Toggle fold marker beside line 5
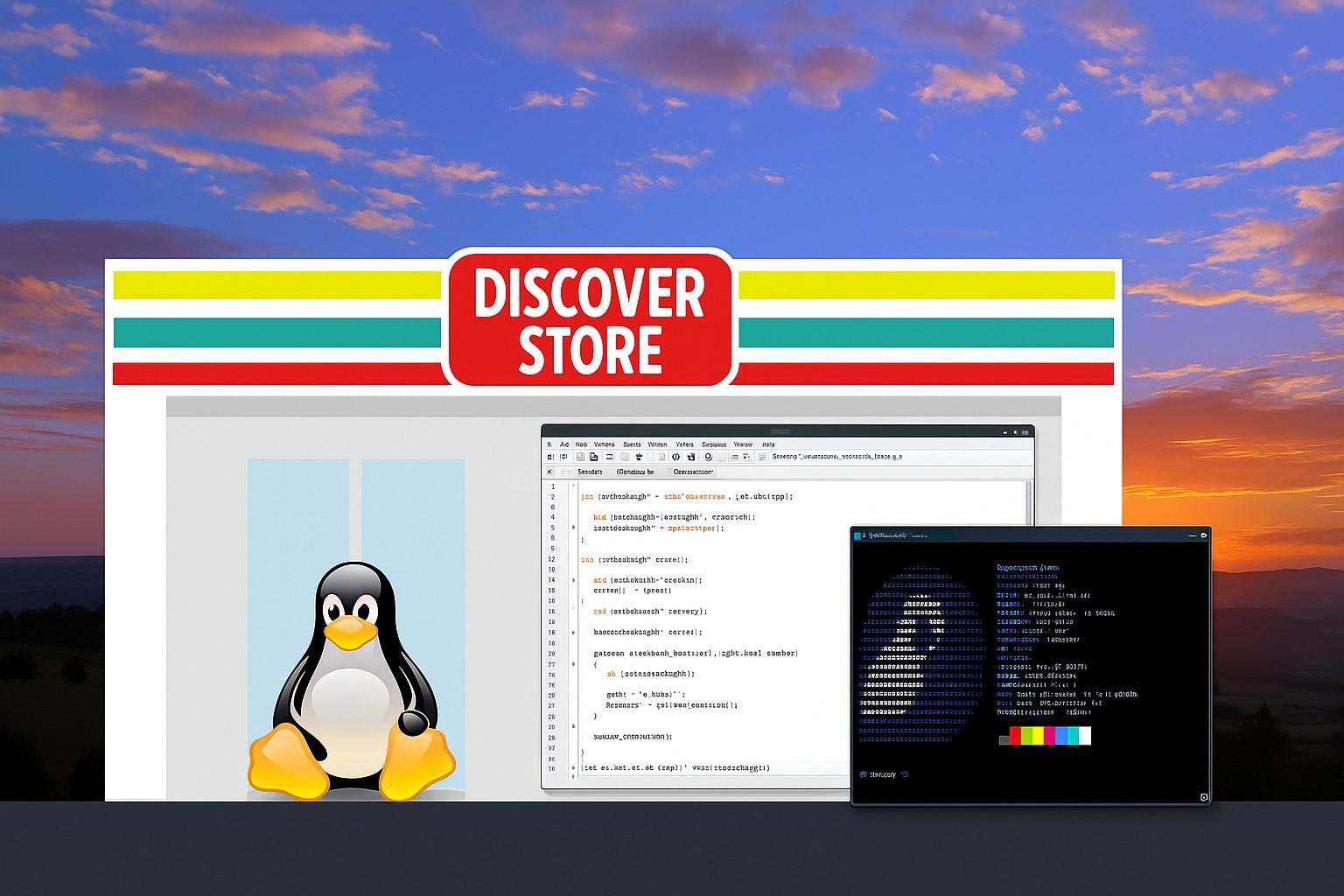1344x896 pixels. 573,528
